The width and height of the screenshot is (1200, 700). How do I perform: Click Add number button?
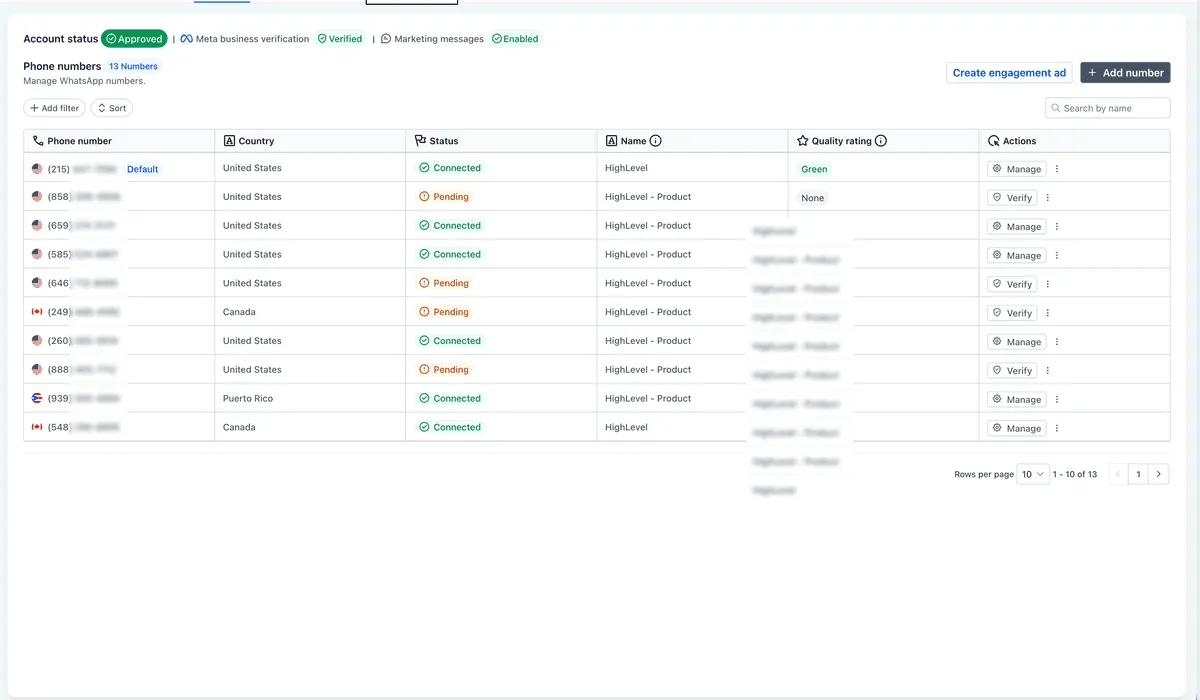click(x=1125, y=72)
